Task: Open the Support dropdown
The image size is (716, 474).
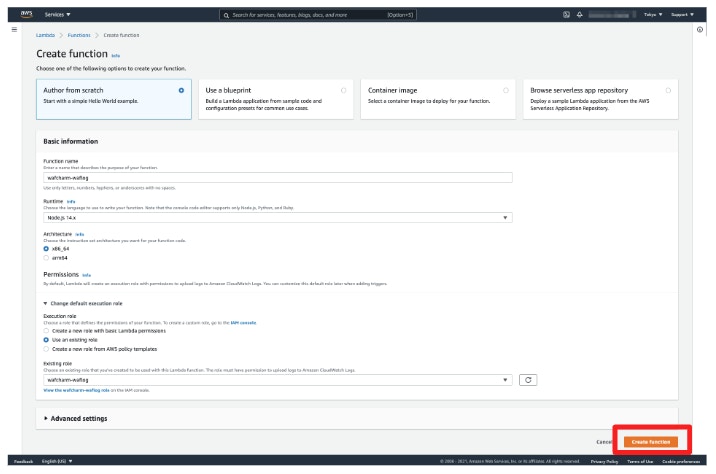Action: tap(682, 15)
